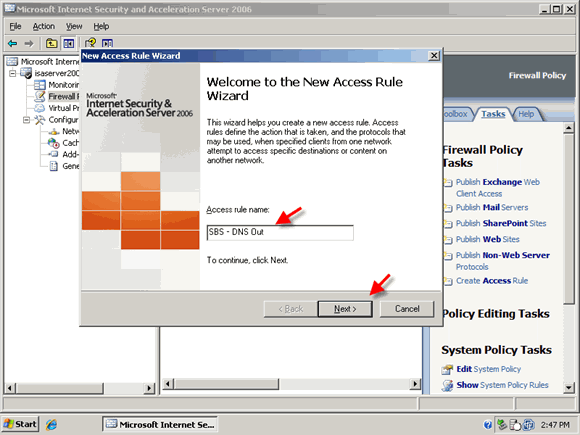Screen dimensions: 580x435
Task: Toggle the Show/Hide console tree icon
Action: [x=68, y=44]
